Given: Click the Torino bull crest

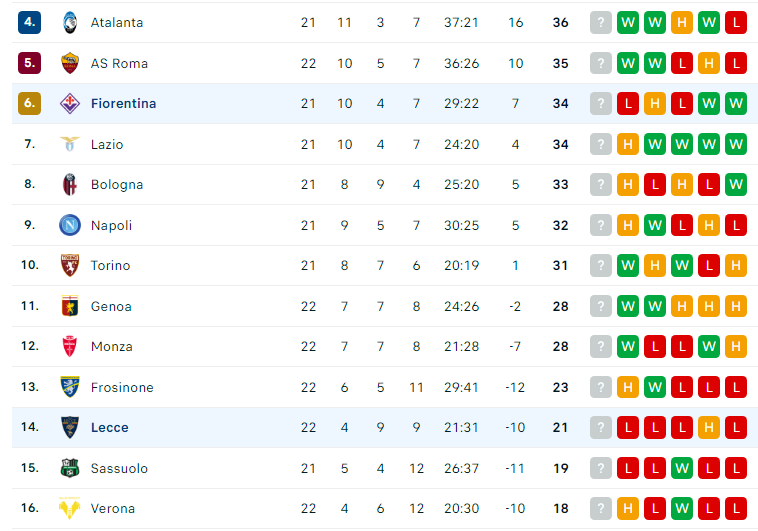Looking at the screenshot, I should tap(70, 266).
